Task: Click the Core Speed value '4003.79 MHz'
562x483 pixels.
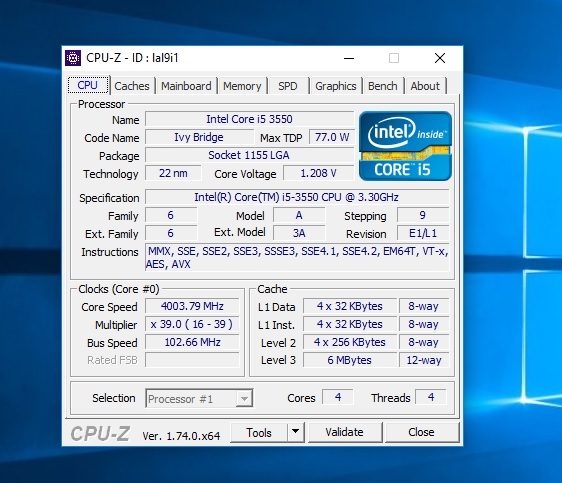Action: (192, 306)
